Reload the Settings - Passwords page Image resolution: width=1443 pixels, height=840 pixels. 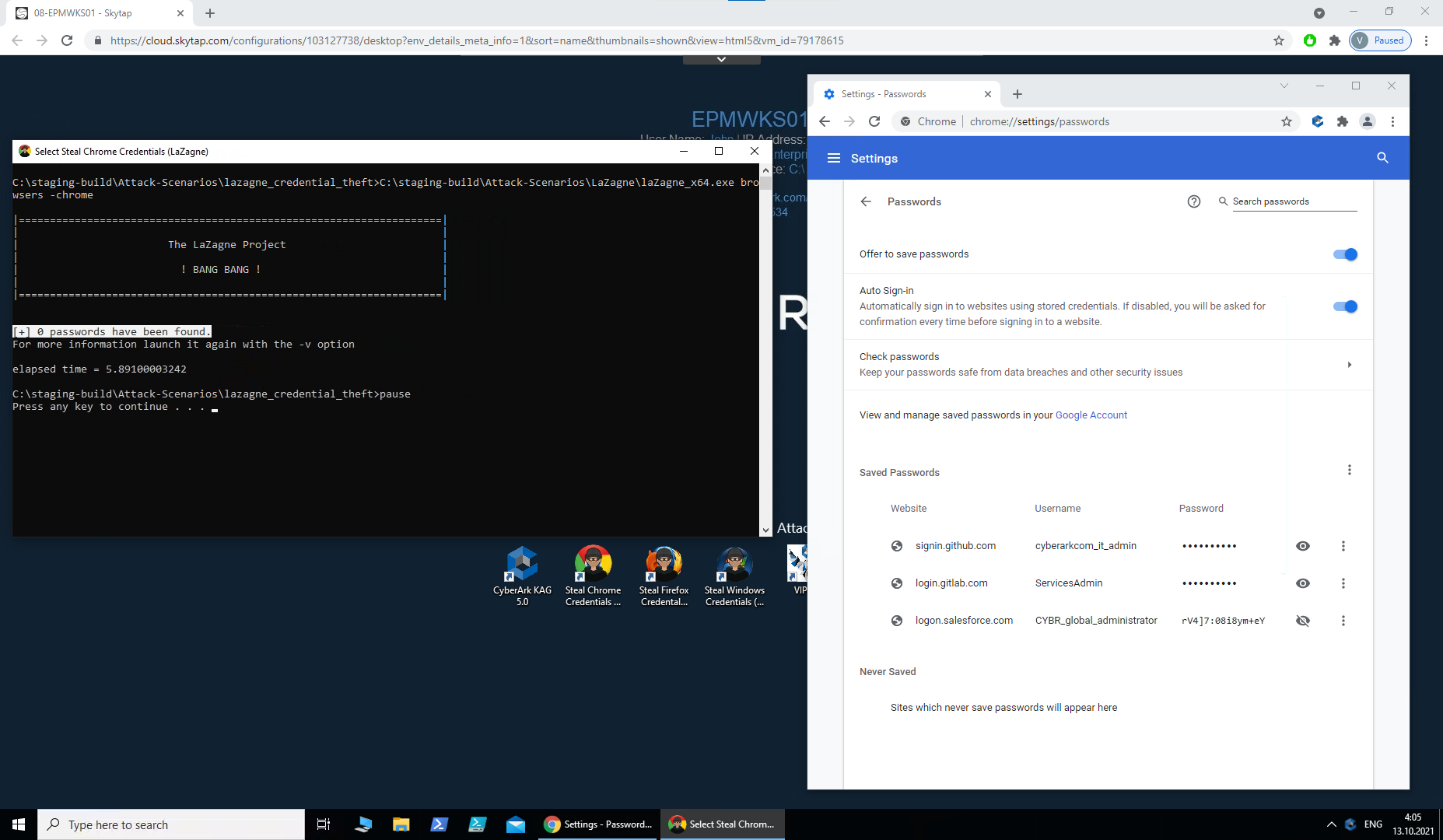coord(874,121)
